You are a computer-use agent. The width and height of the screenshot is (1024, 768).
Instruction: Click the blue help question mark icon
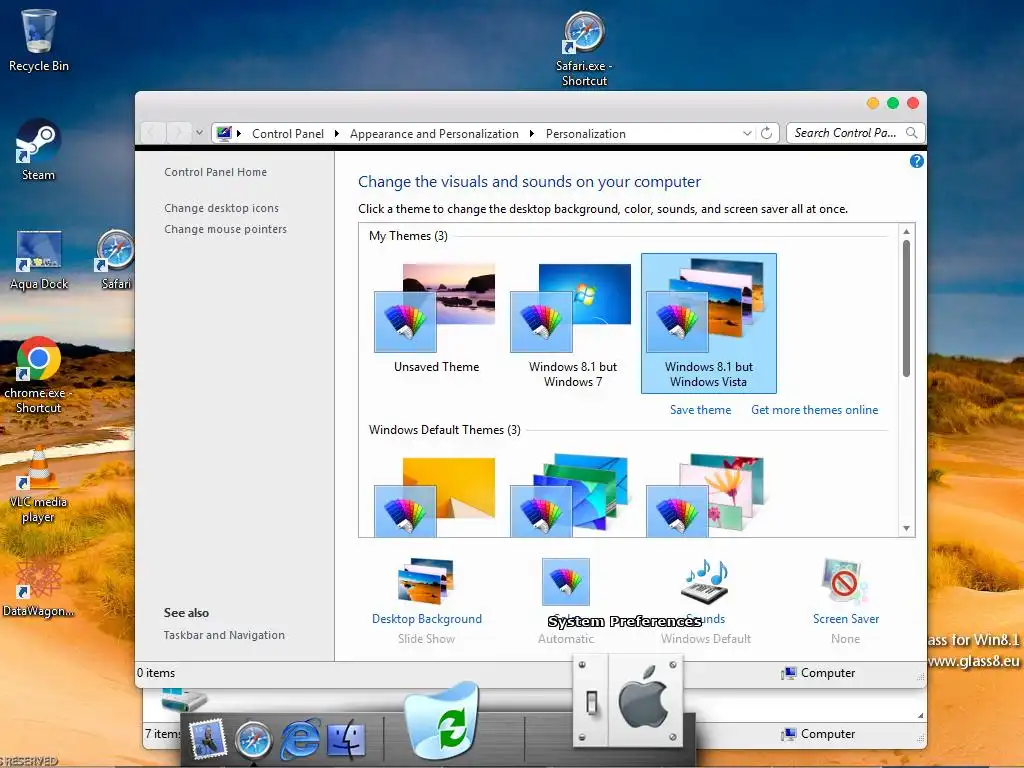pyautogui.click(x=916, y=161)
